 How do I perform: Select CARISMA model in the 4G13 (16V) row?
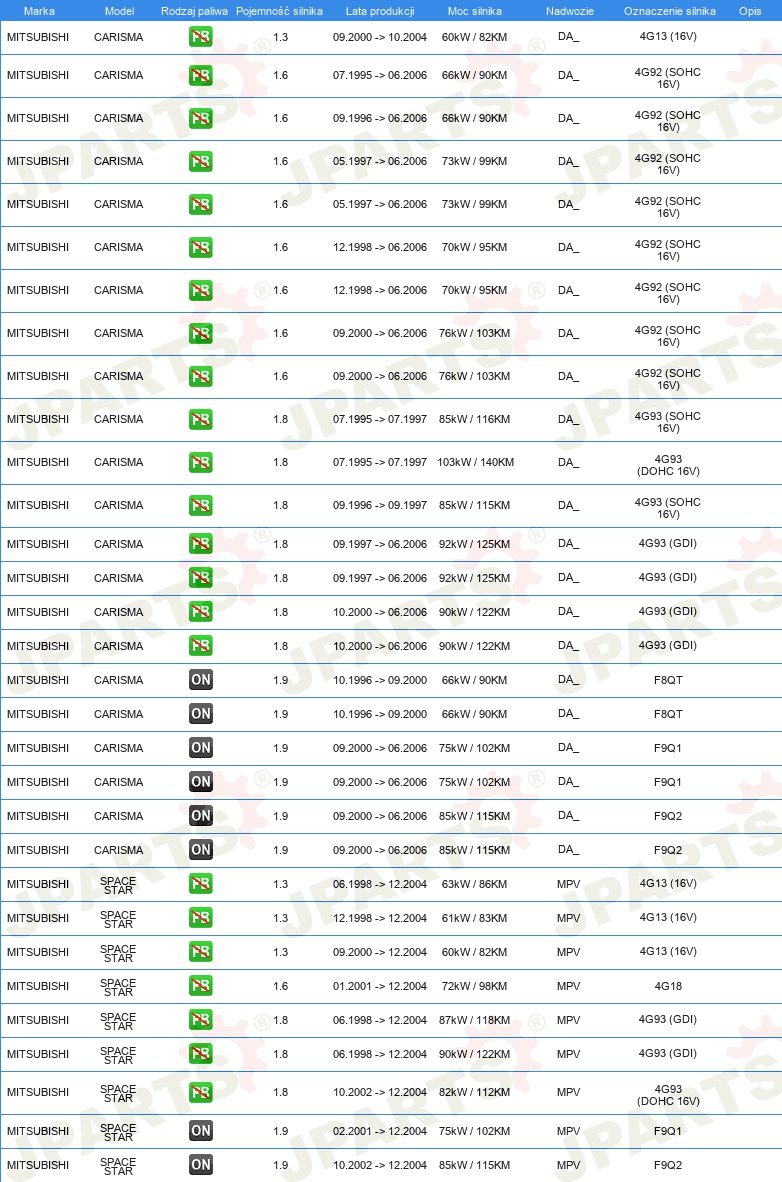pyautogui.click(x=118, y=37)
